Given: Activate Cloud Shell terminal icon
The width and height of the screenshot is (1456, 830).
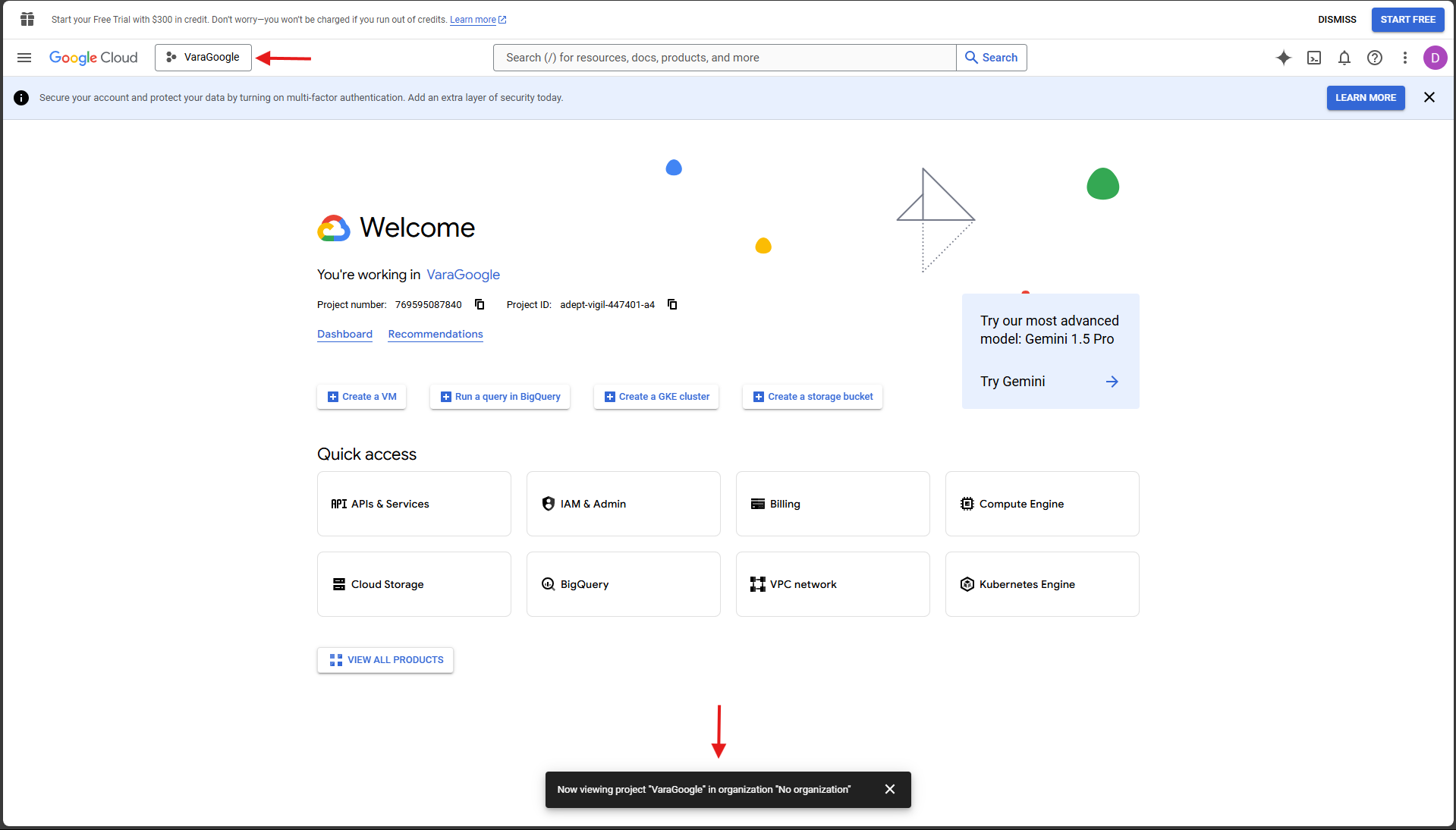Looking at the screenshot, I should (x=1314, y=58).
